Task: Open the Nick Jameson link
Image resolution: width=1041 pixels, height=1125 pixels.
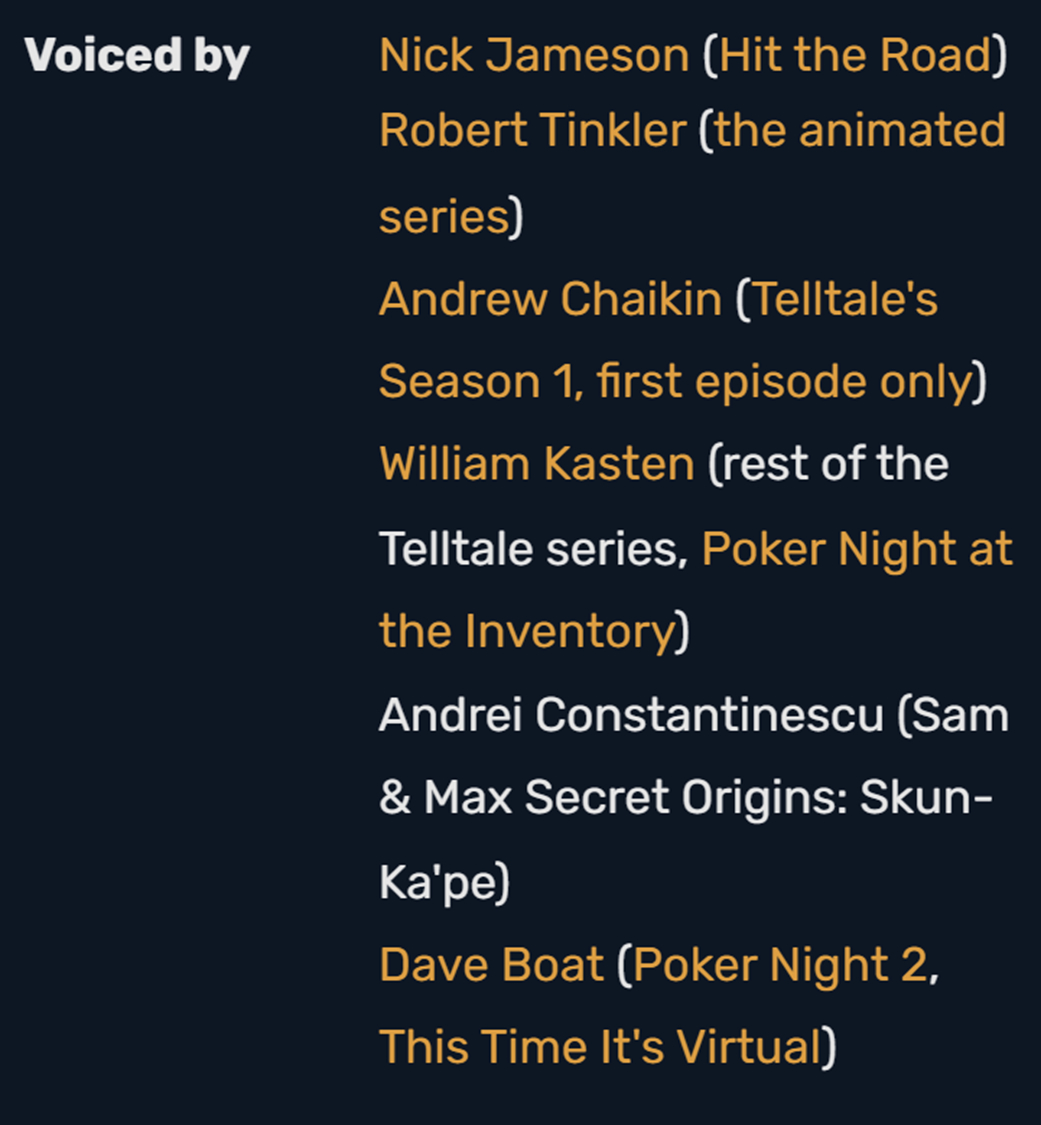Action: pos(533,56)
